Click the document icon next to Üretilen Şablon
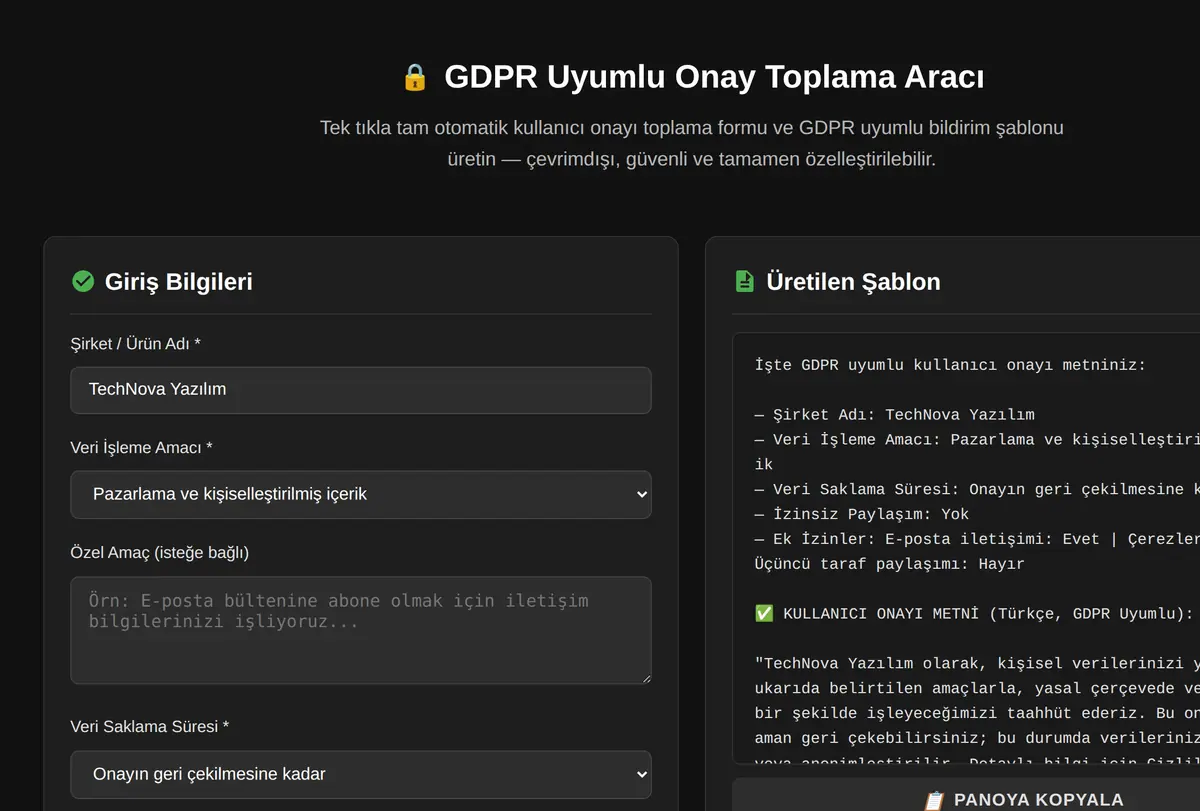Image resolution: width=1200 pixels, height=811 pixels. coord(745,282)
